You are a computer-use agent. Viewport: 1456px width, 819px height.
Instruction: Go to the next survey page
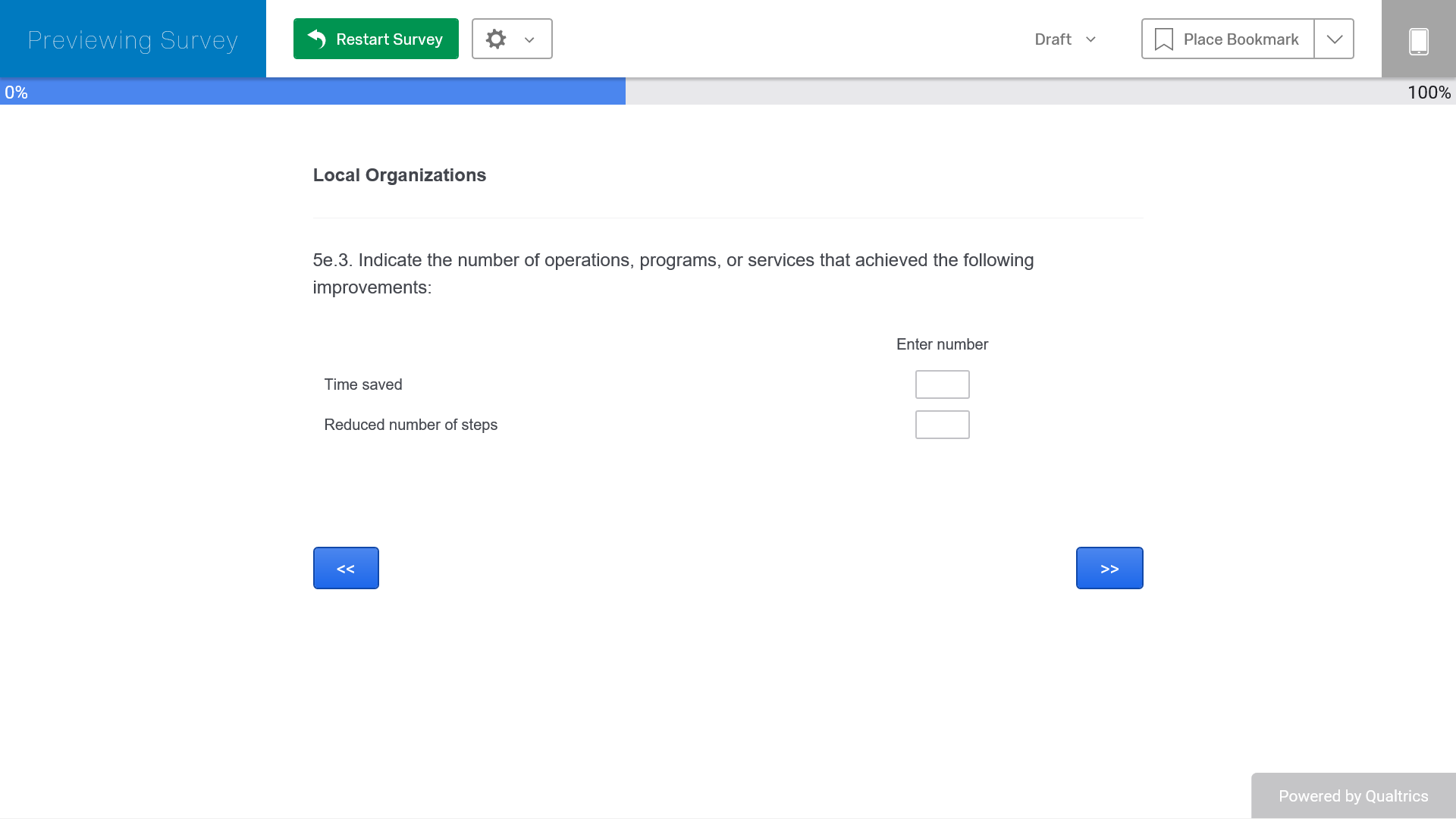[x=1109, y=568]
